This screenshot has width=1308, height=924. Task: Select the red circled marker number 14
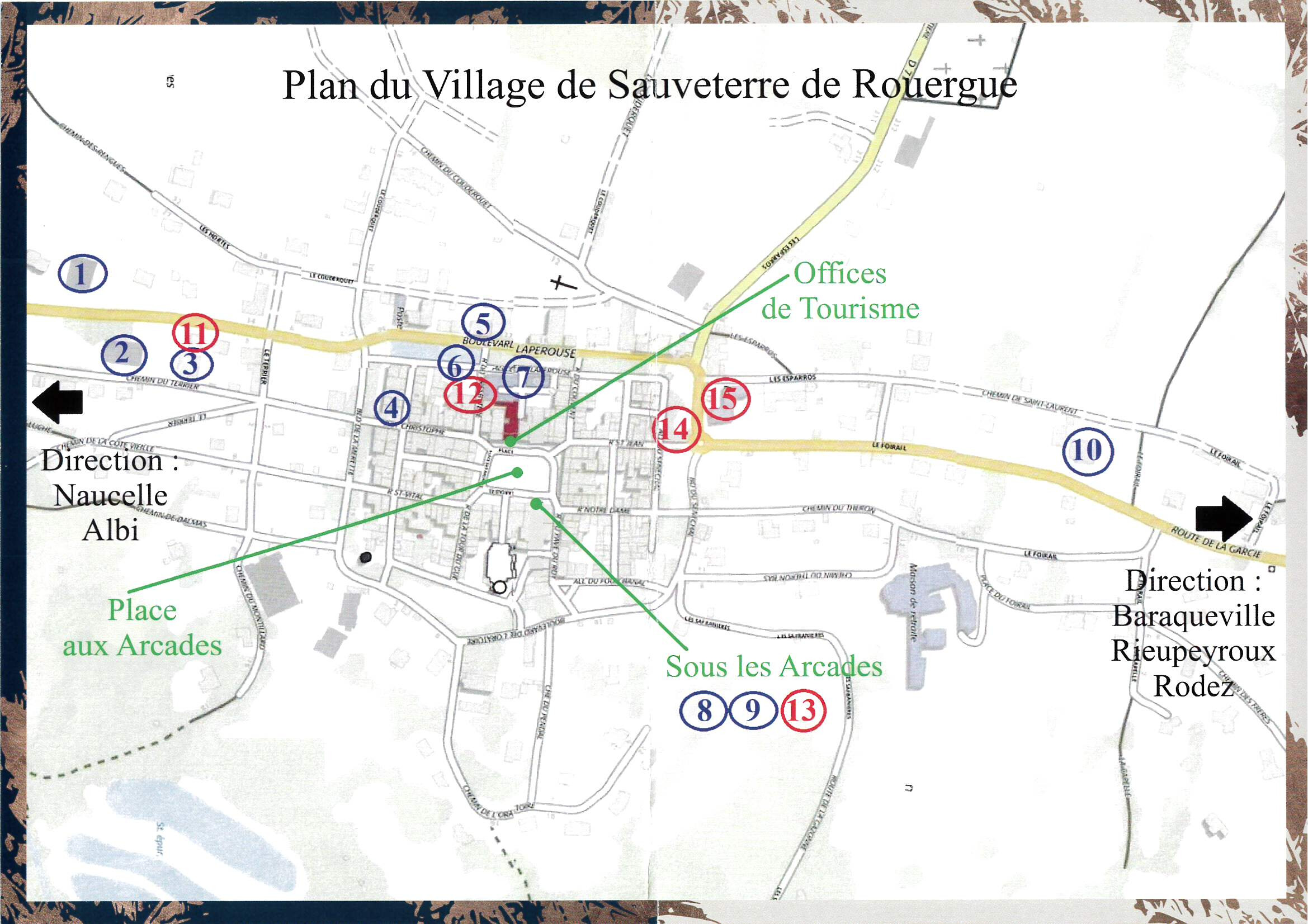point(676,429)
